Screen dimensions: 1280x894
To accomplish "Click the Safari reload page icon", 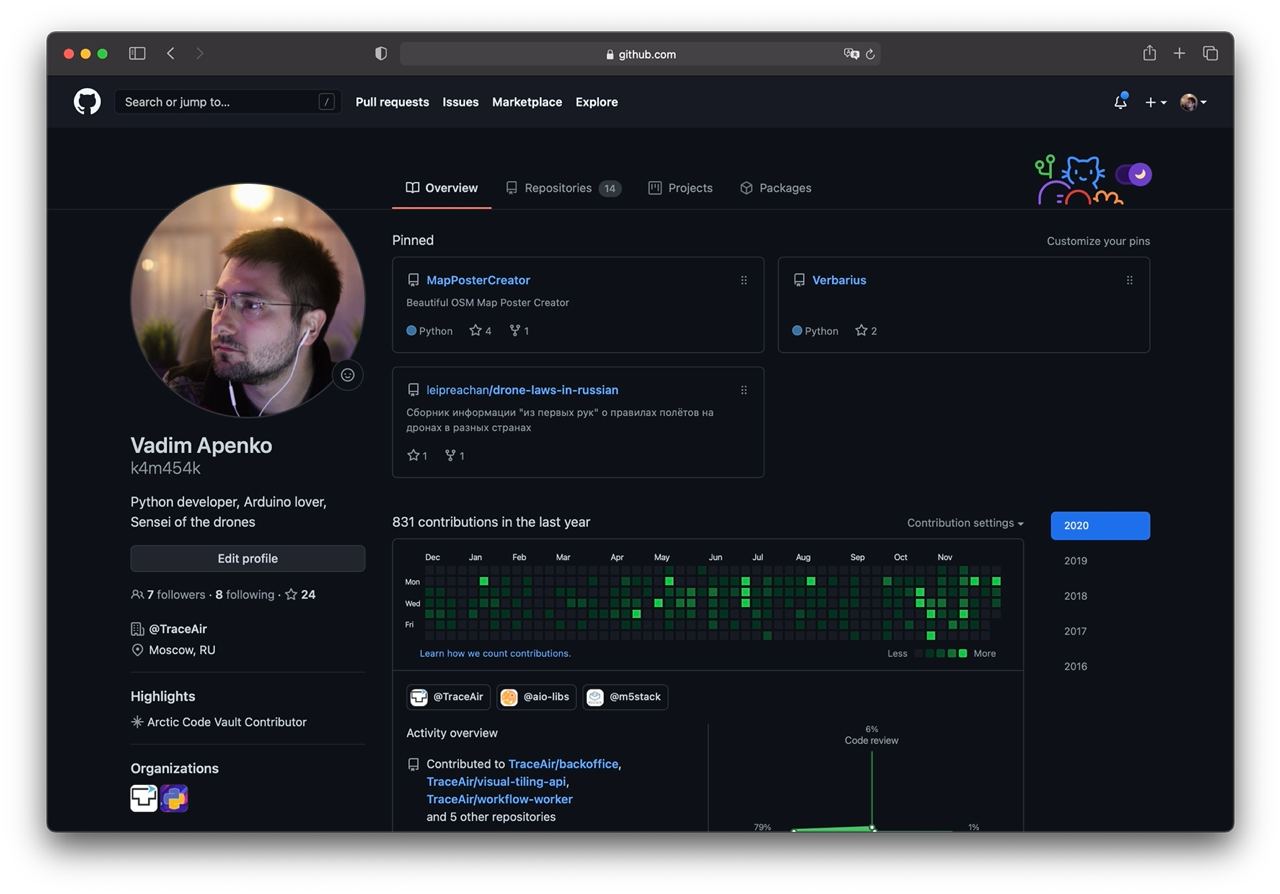I will pos(870,54).
